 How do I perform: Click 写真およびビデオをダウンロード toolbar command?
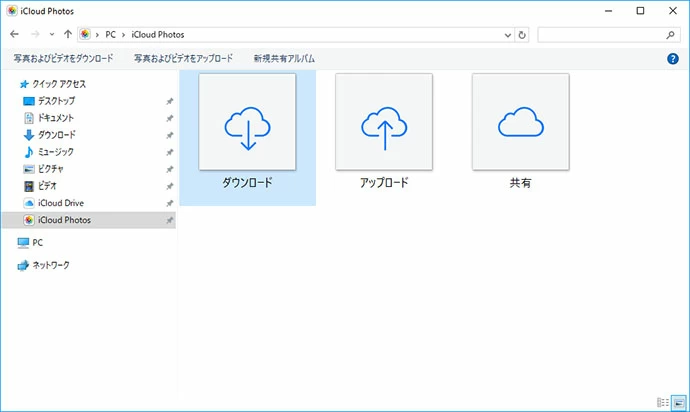pos(63,58)
